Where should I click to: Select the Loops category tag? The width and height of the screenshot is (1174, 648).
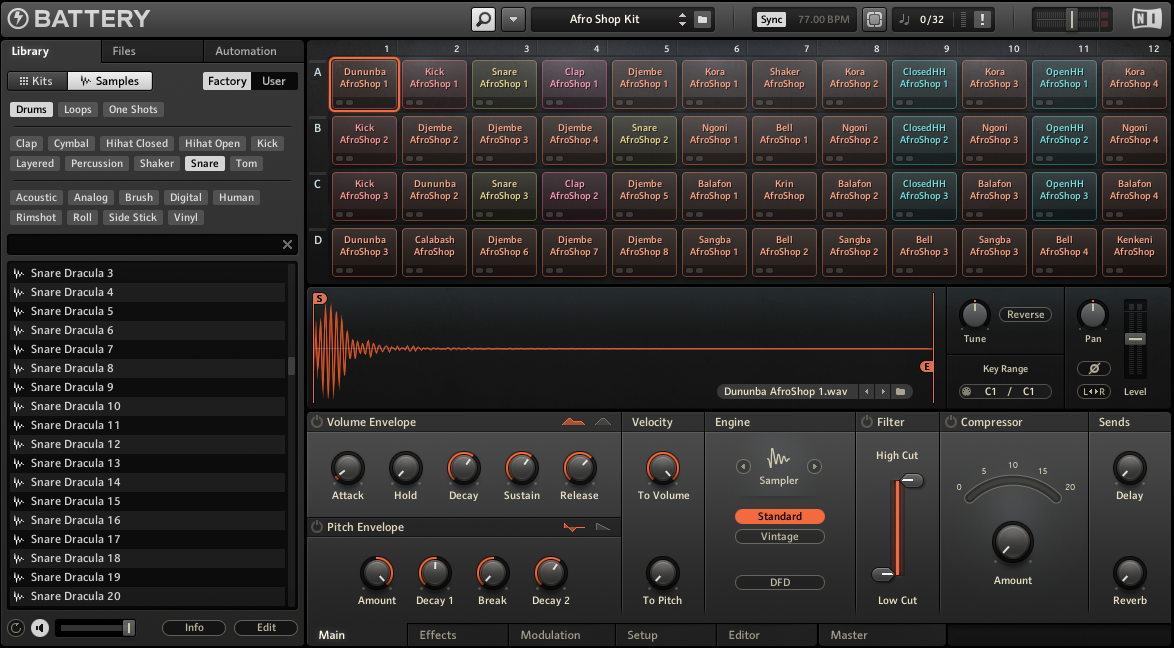tap(78, 109)
